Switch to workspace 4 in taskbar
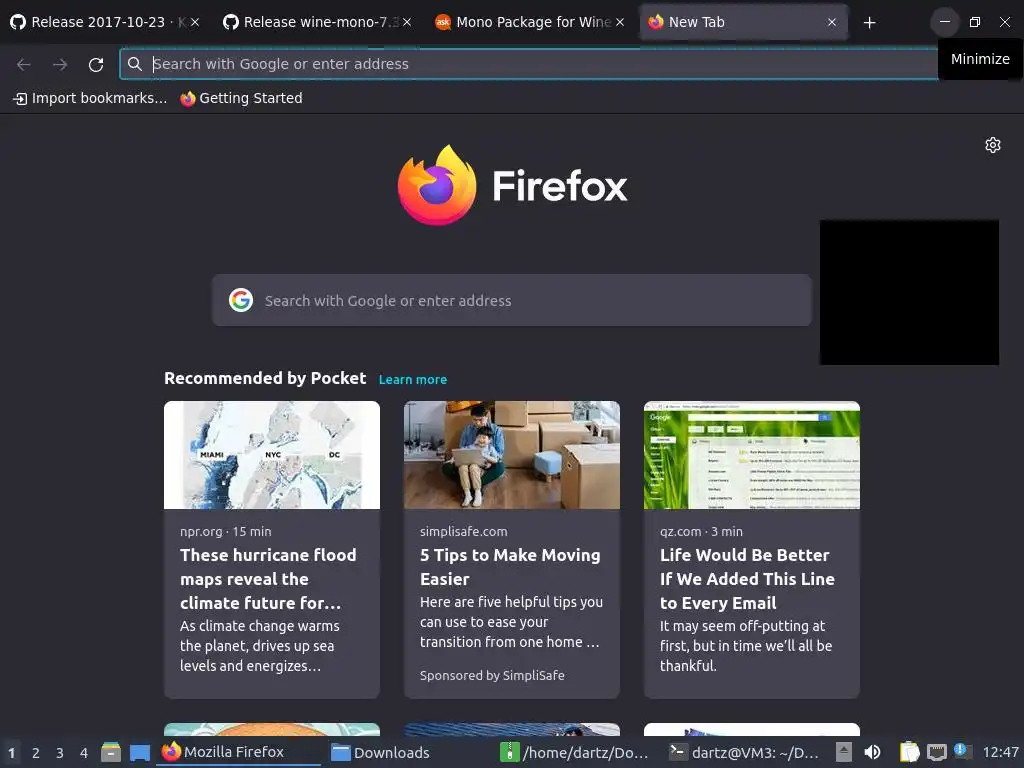 pos(84,753)
